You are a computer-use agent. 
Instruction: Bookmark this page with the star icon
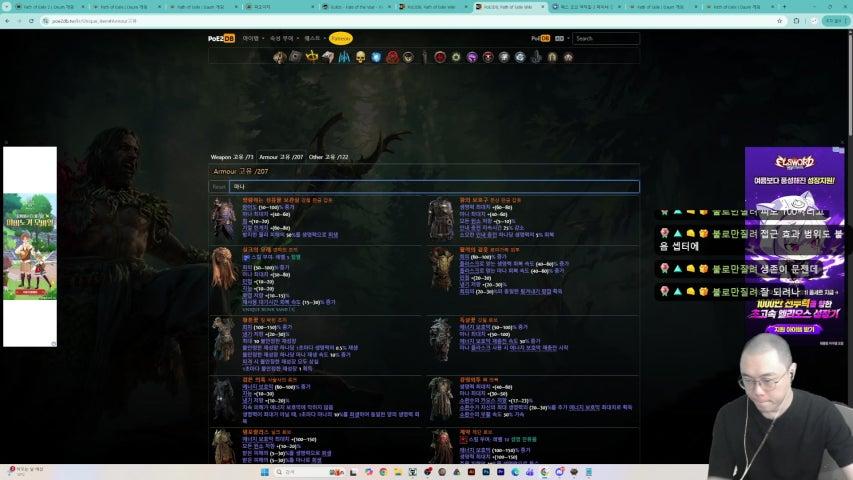pos(780,21)
